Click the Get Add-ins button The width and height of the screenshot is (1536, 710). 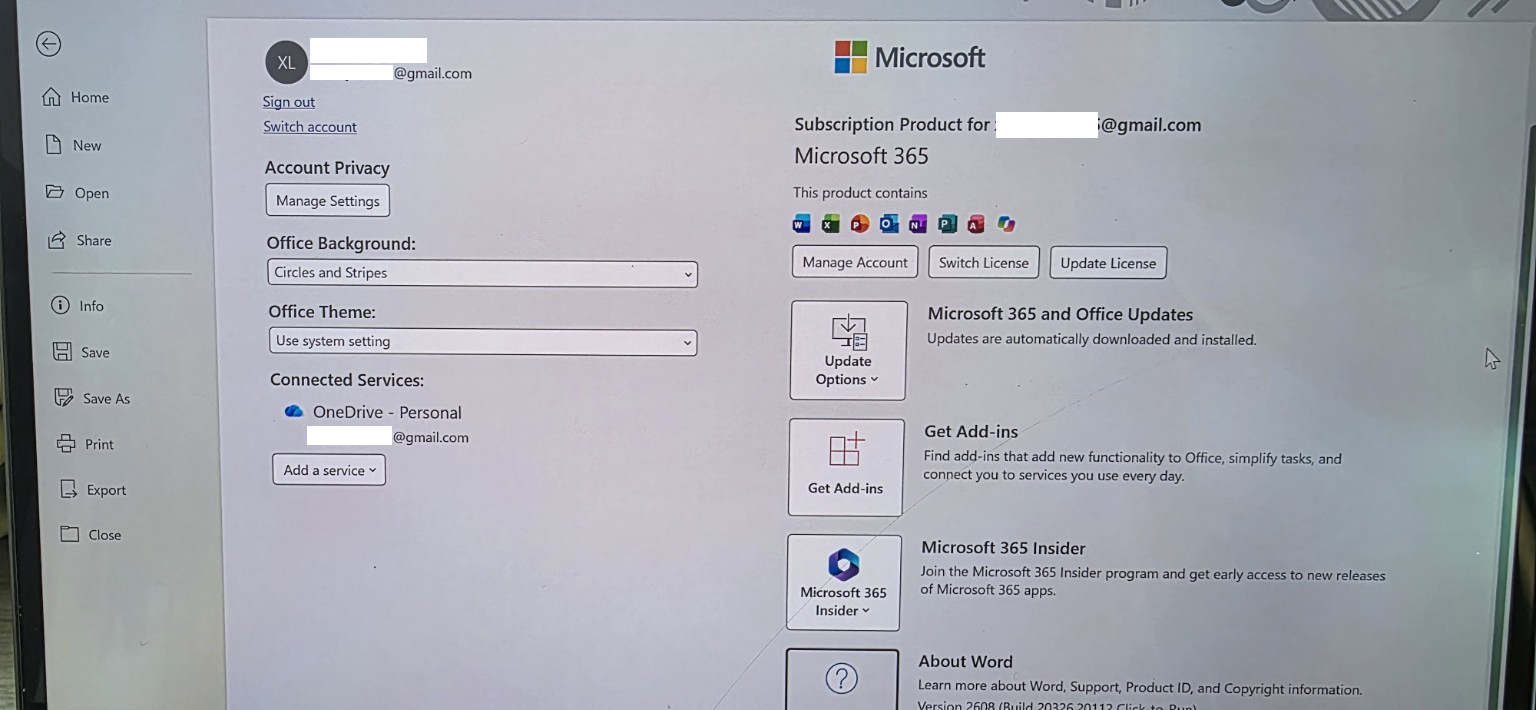click(846, 467)
